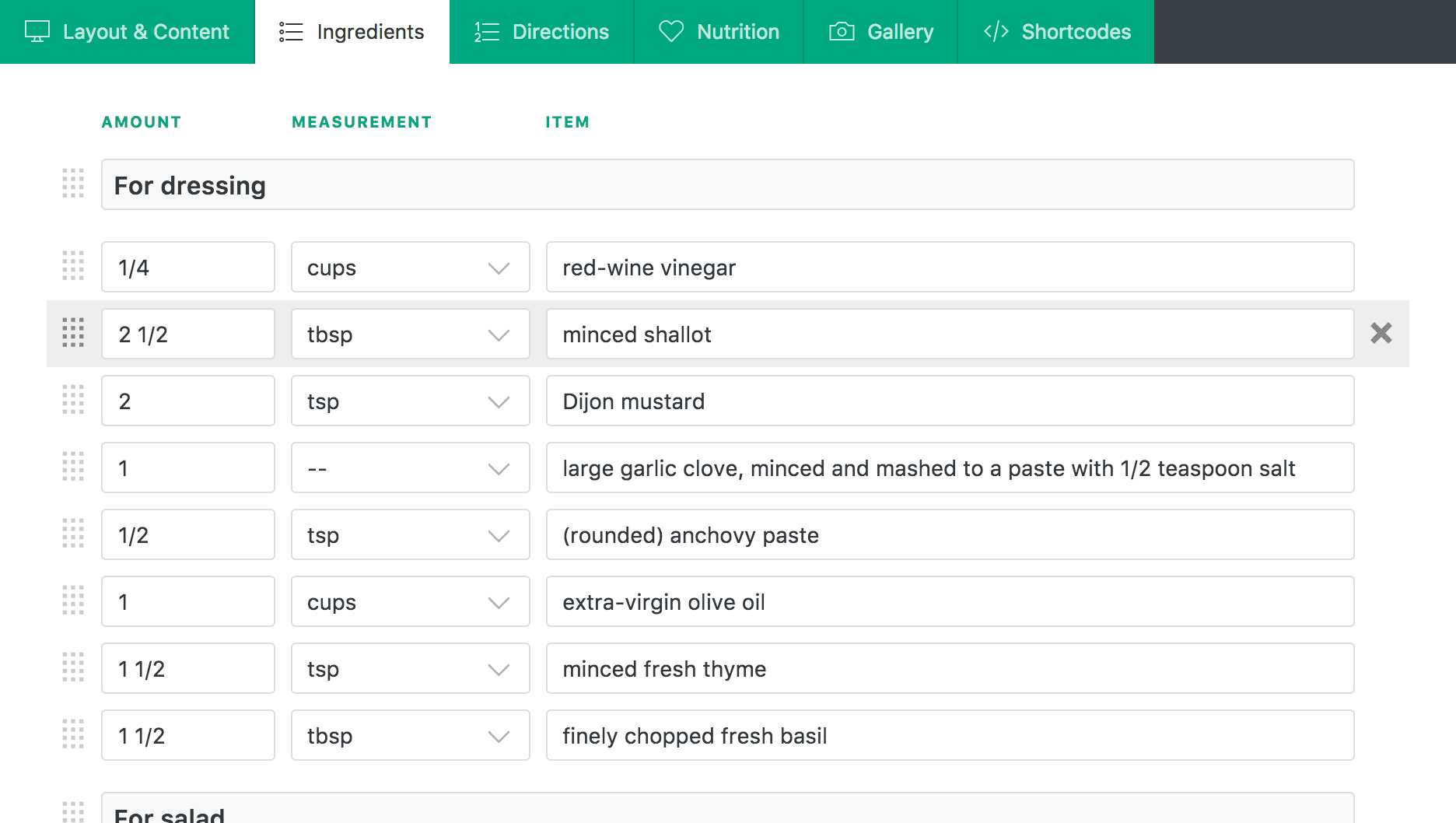1456x823 pixels.
Task: Open the Nutrition tab
Action: 737,31
